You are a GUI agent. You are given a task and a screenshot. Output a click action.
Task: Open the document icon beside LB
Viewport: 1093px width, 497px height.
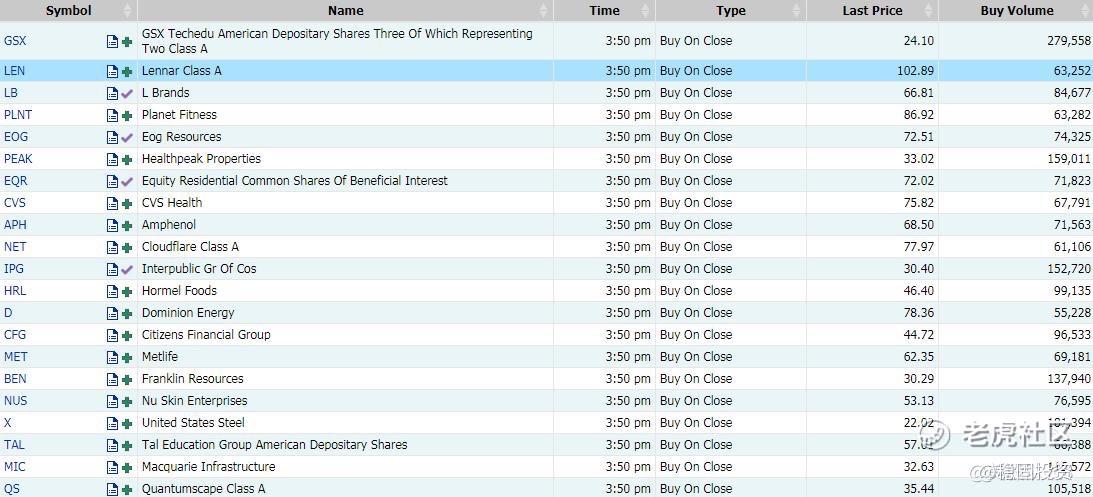pyautogui.click(x=112, y=93)
